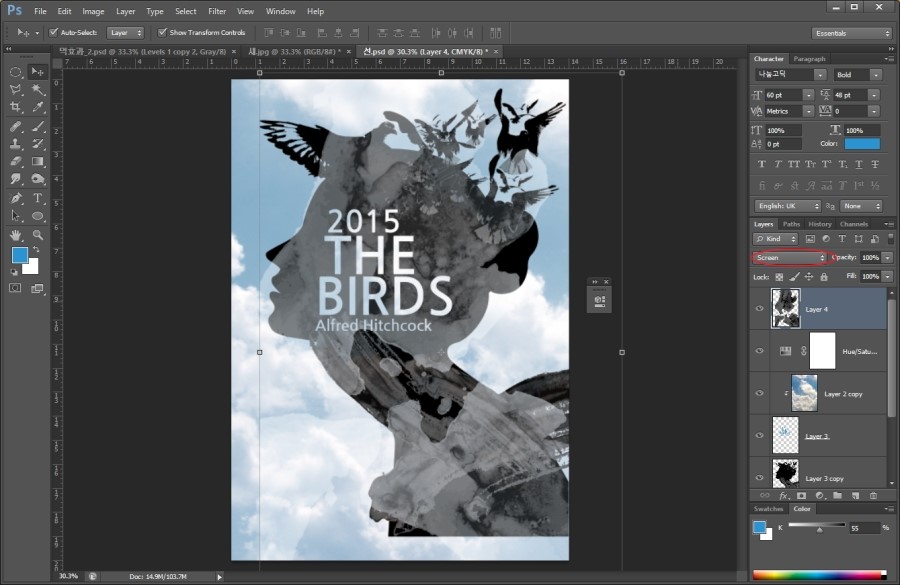
Task: Expand the Bold font style dropdown
Action: (x=860, y=75)
